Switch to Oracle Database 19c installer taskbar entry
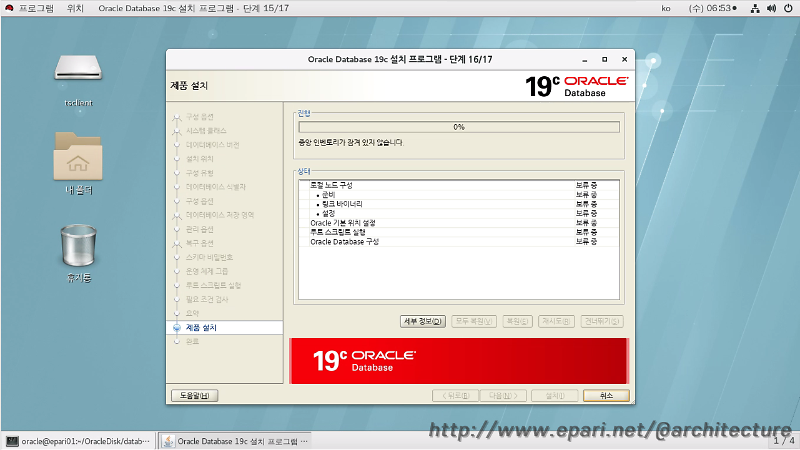The width and height of the screenshot is (800, 450). click(x=236, y=441)
